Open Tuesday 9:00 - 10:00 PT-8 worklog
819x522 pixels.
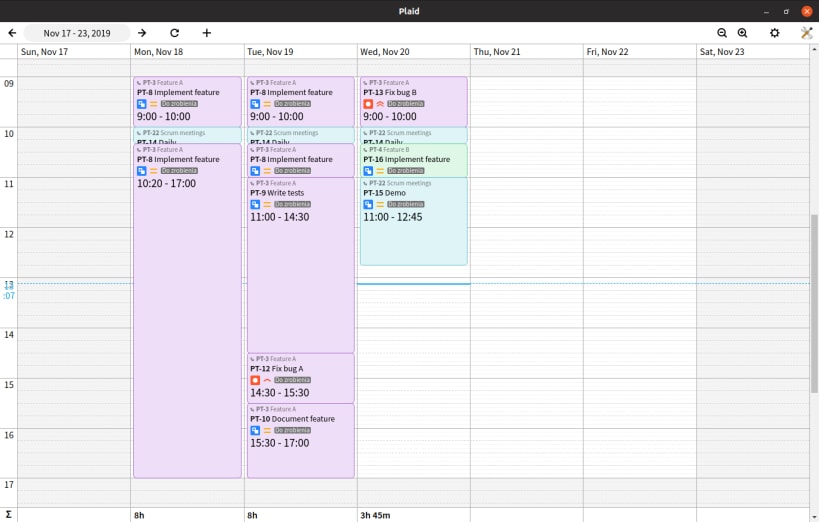point(300,102)
